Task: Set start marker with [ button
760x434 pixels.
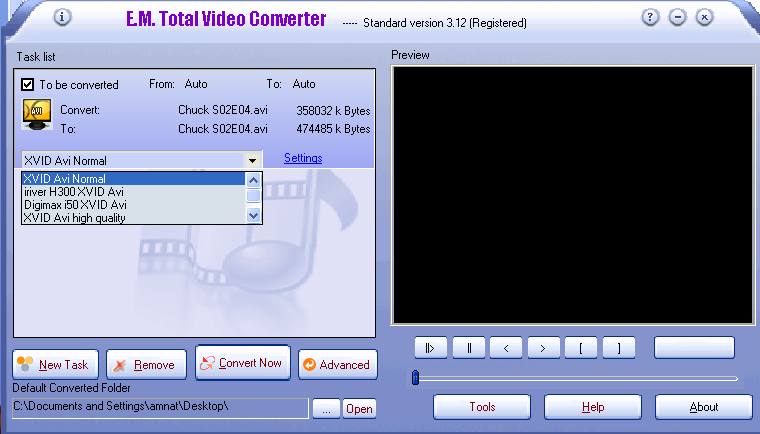Action: click(x=581, y=348)
